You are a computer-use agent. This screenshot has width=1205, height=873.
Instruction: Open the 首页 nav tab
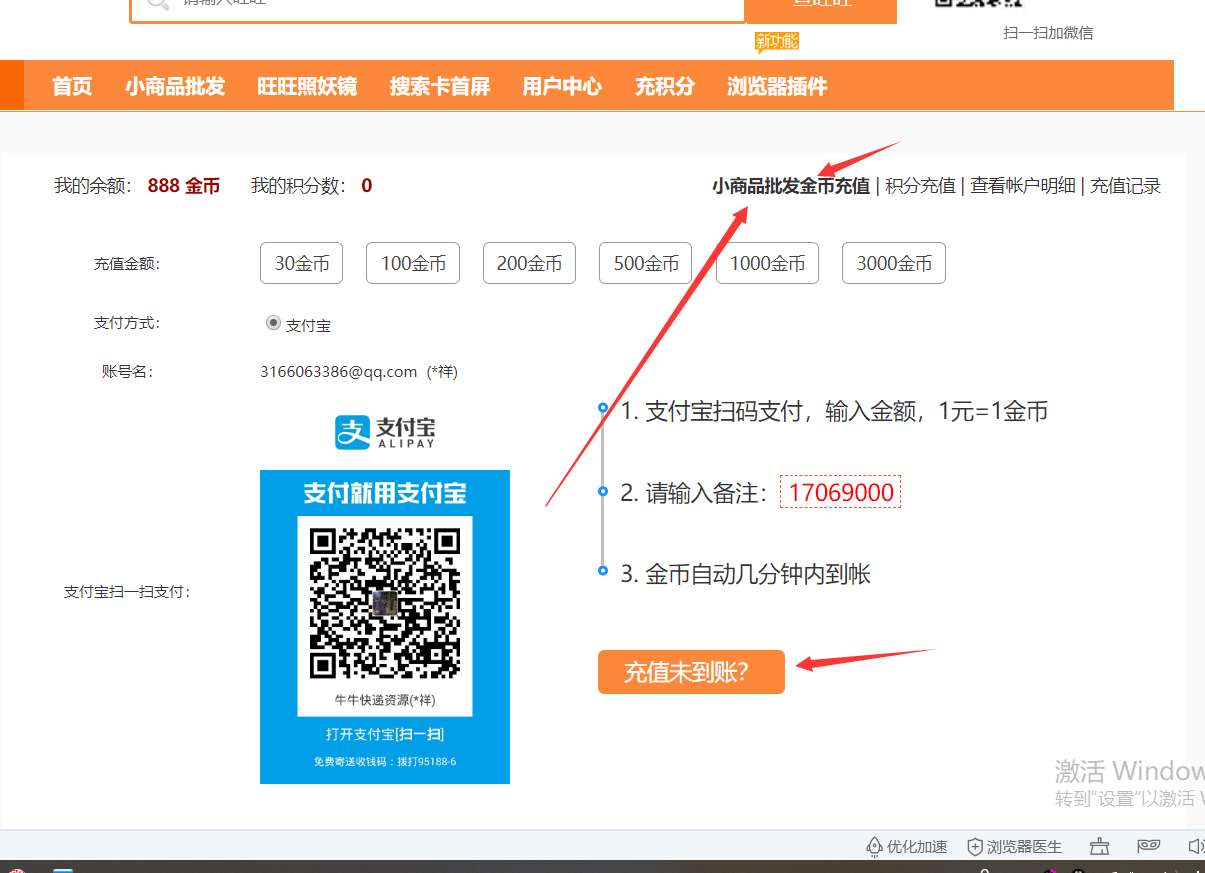(x=72, y=86)
